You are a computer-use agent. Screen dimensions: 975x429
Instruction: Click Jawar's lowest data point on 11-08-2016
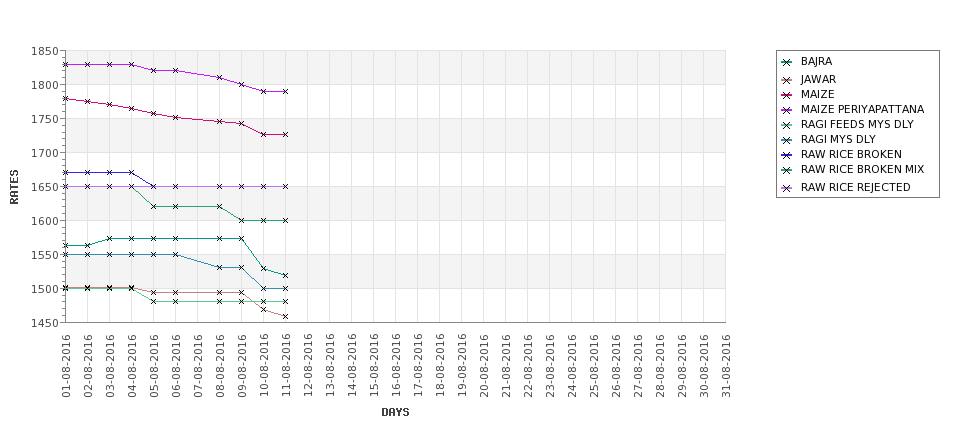pos(285,316)
